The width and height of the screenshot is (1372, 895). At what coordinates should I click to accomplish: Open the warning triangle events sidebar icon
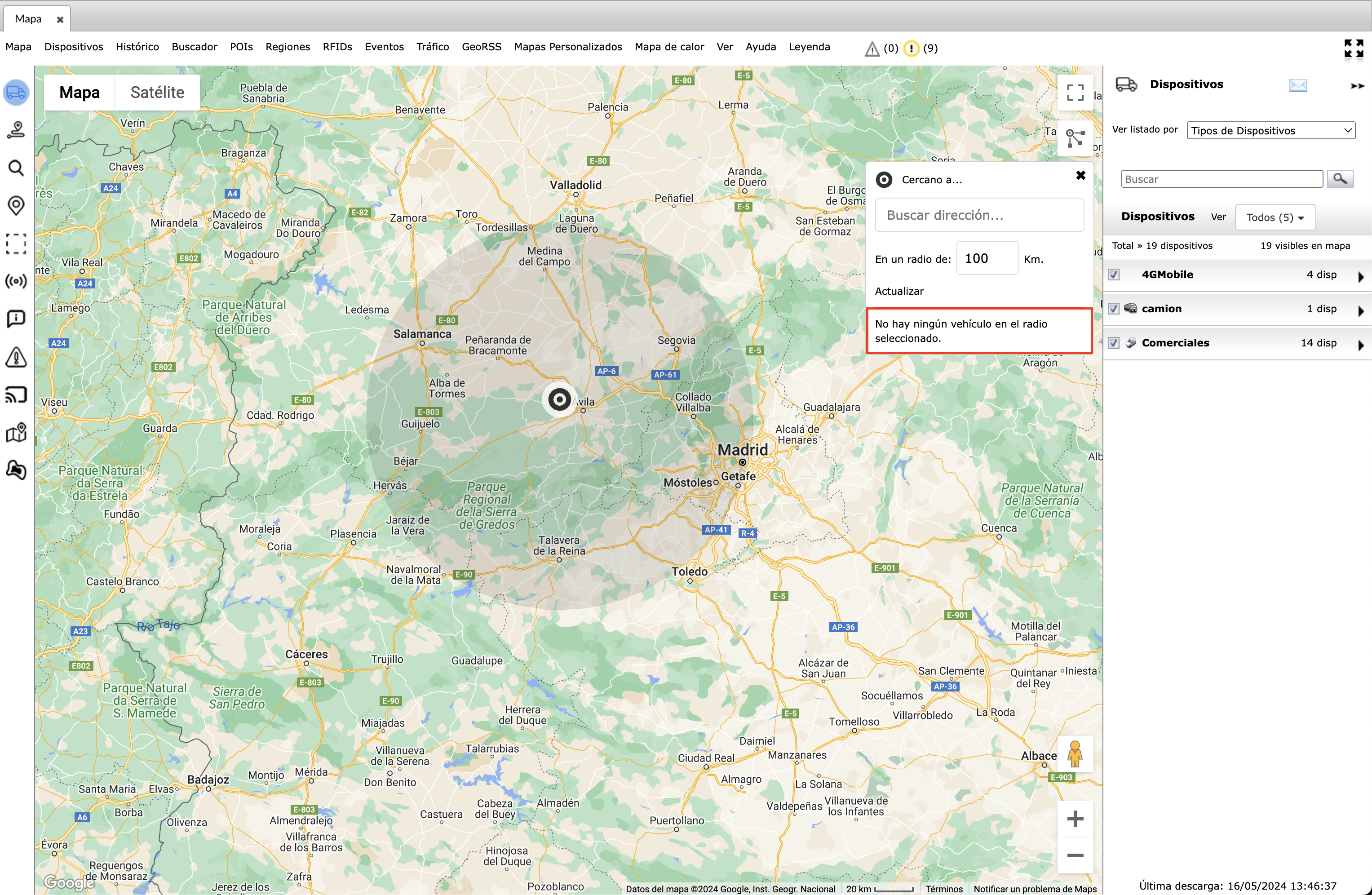(x=16, y=357)
